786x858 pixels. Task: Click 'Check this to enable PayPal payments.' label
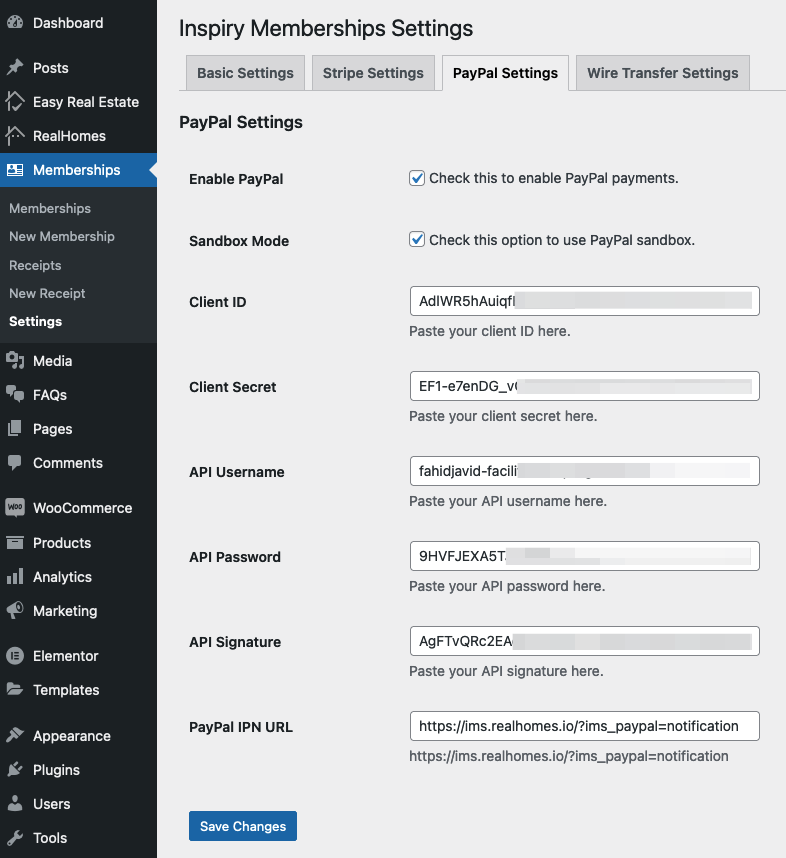tap(554, 178)
